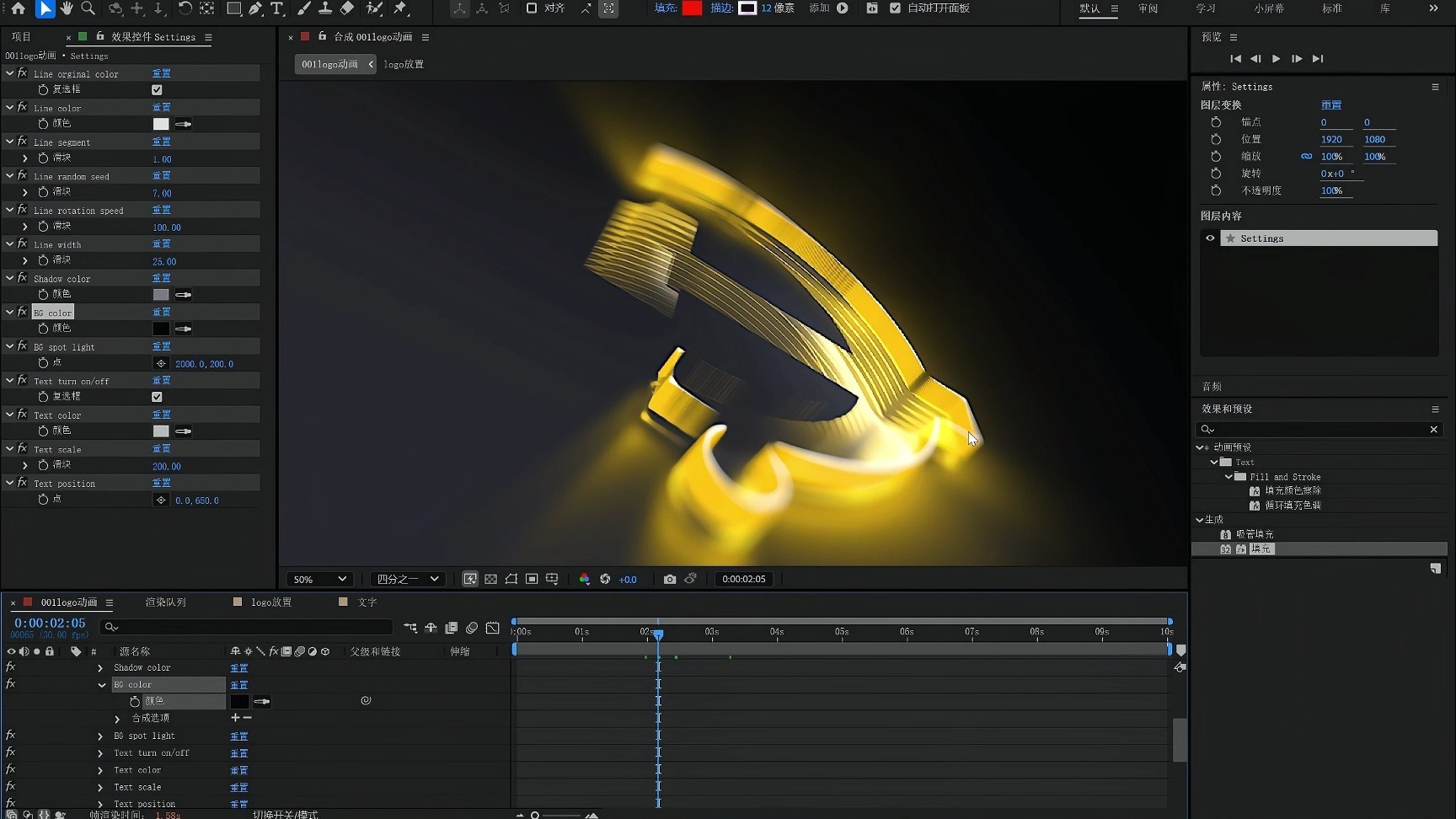Toggle the Line original color checkbox
The height and width of the screenshot is (819, 1456).
(157, 90)
